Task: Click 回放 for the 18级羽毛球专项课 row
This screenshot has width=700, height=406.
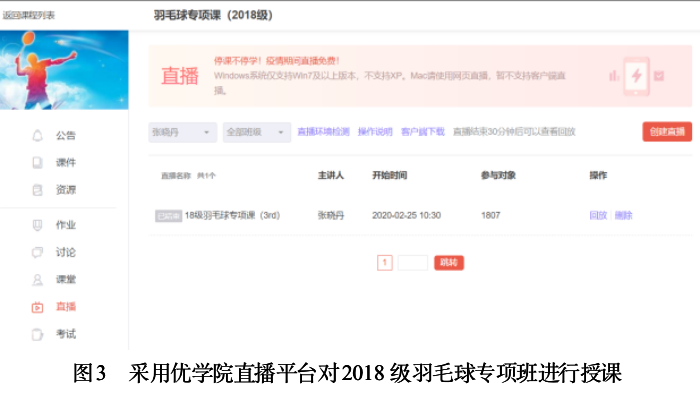Action: click(598, 215)
